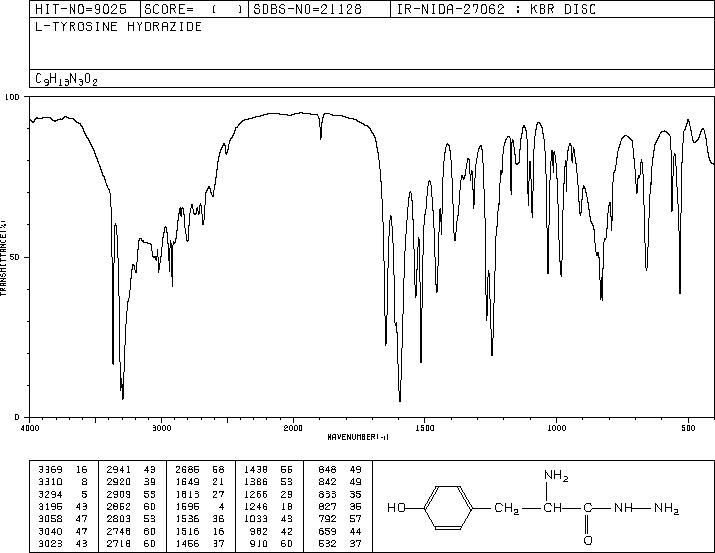715x553 pixels.
Task: Click the molecular formula C9H13N3O2
Action: [66, 79]
